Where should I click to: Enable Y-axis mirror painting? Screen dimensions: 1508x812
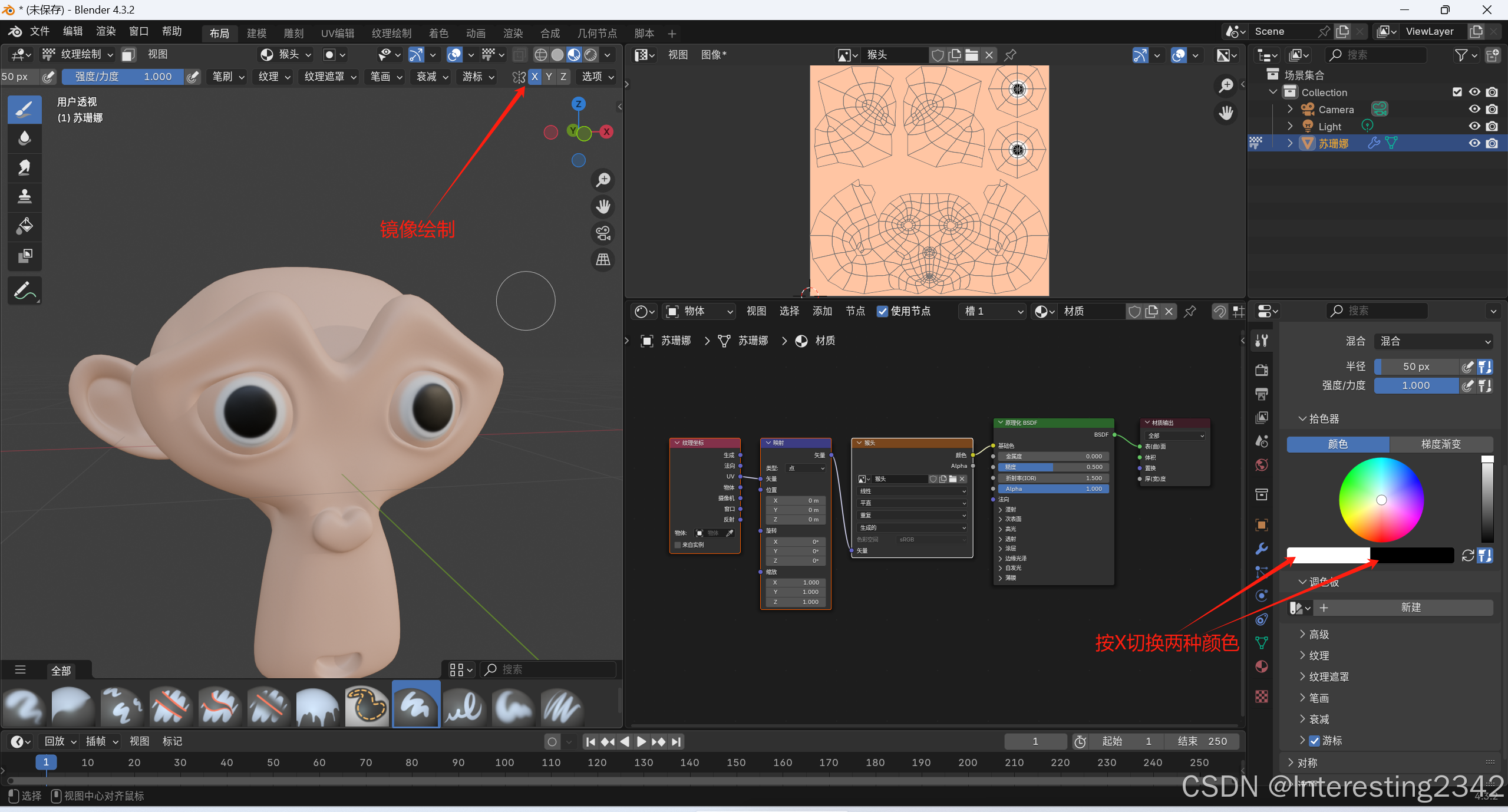[x=549, y=77]
